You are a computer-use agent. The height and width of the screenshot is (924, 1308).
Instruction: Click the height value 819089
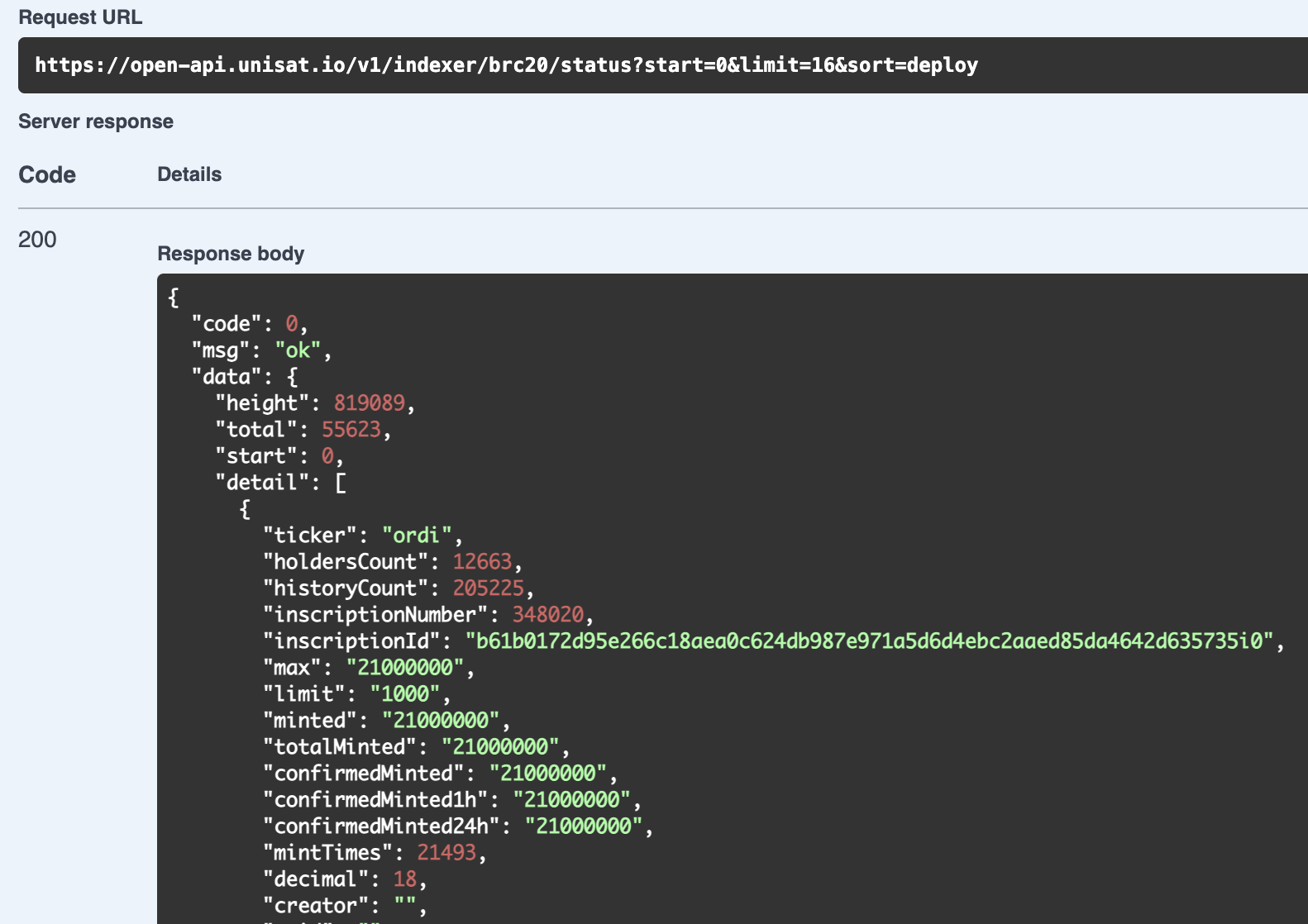(x=369, y=403)
